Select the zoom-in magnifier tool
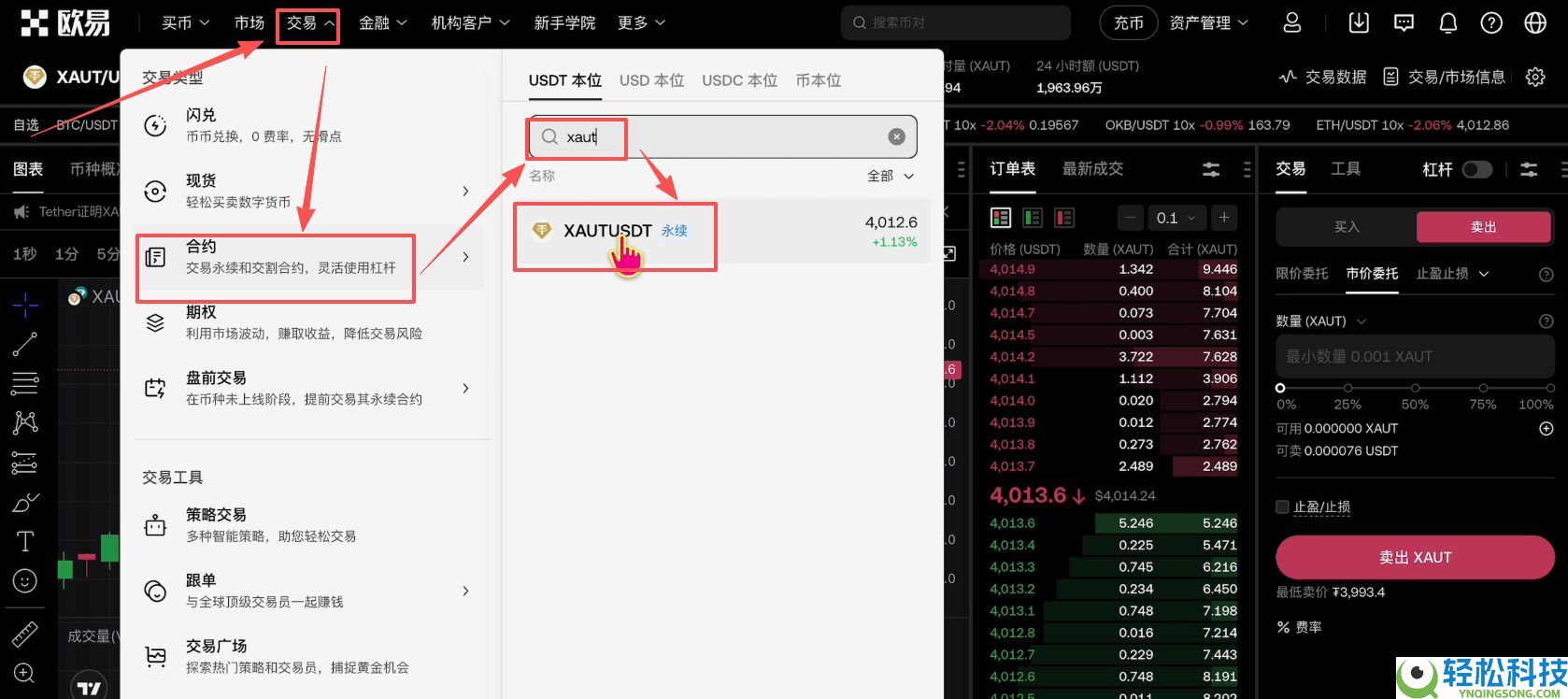Image resolution: width=1568 pixels, height=699 pixels. tap(25, 673)
